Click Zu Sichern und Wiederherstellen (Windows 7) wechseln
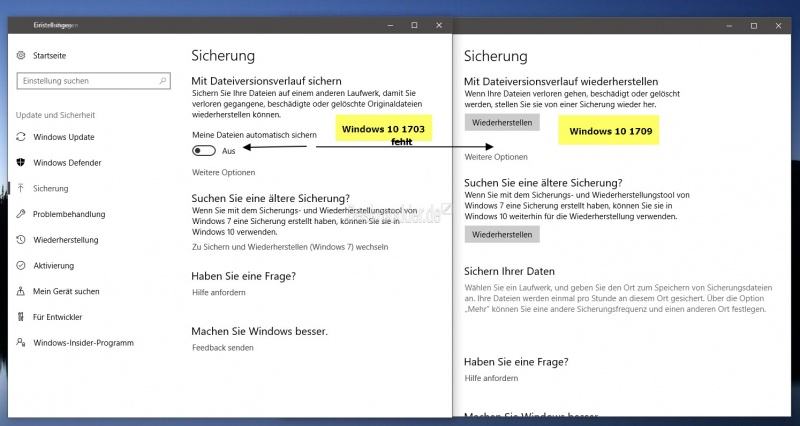The image size is (800, 426). 290,247
